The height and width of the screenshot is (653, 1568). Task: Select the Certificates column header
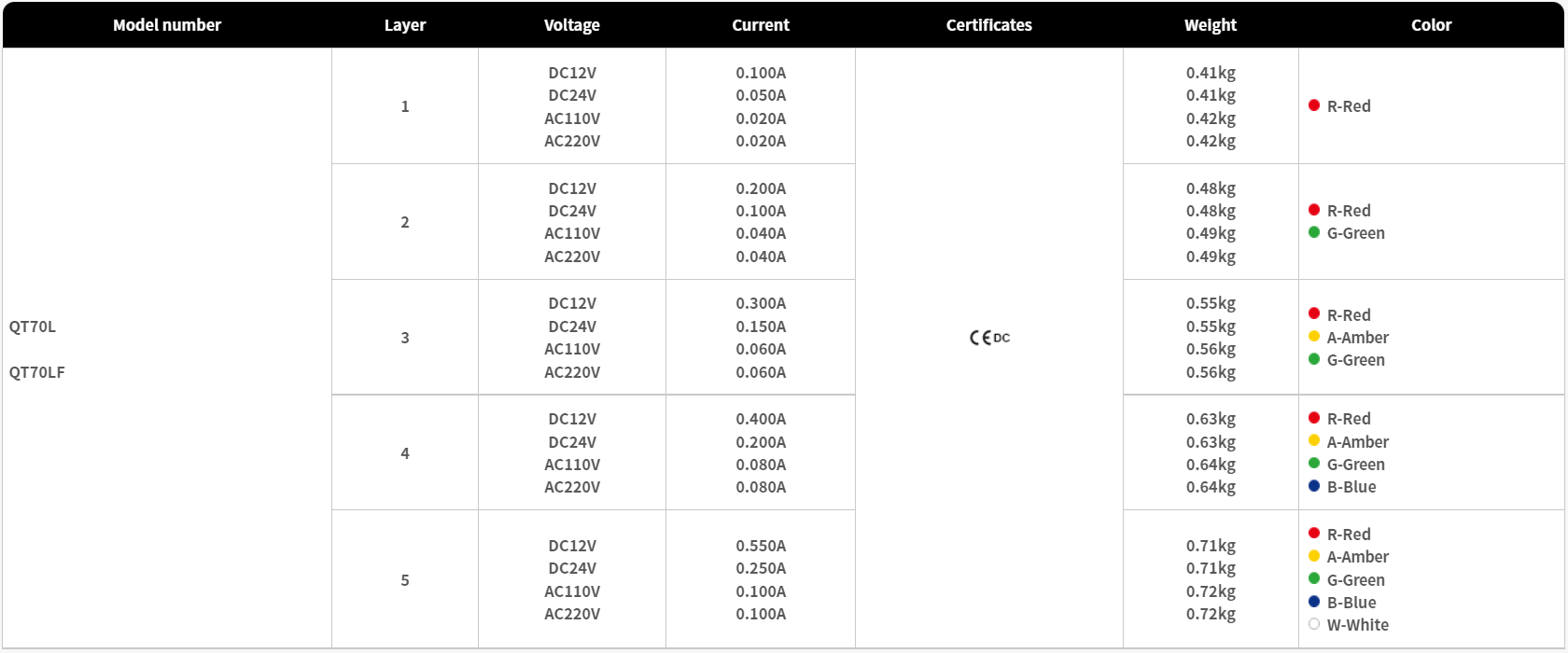pos(989,25)
